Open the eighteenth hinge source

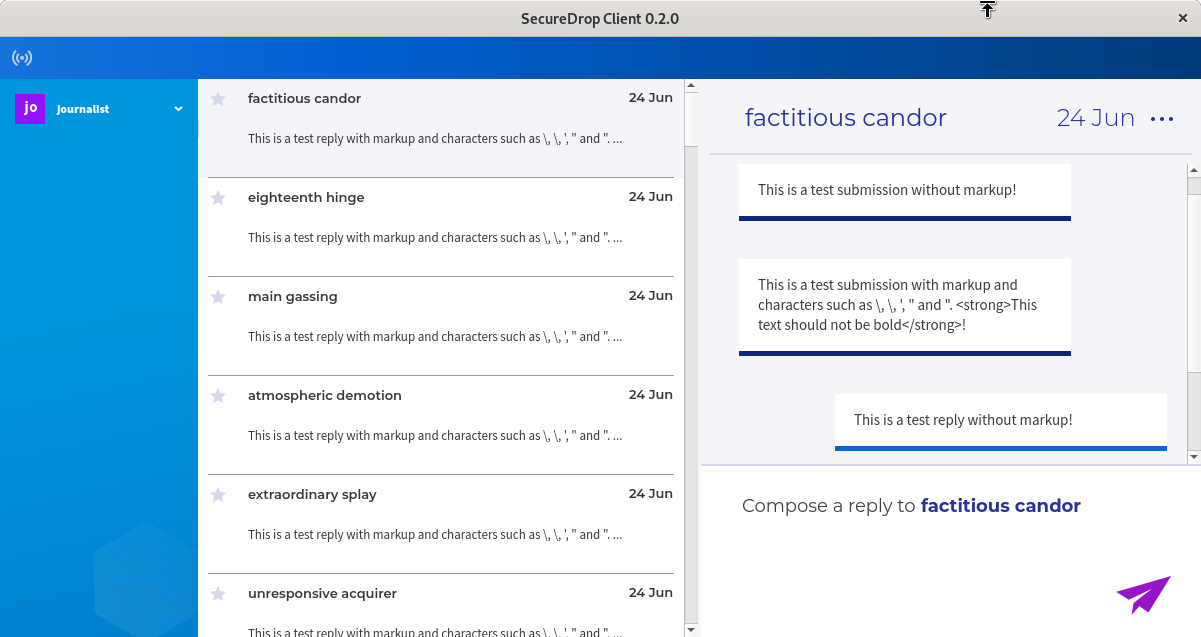click(441, 227)
